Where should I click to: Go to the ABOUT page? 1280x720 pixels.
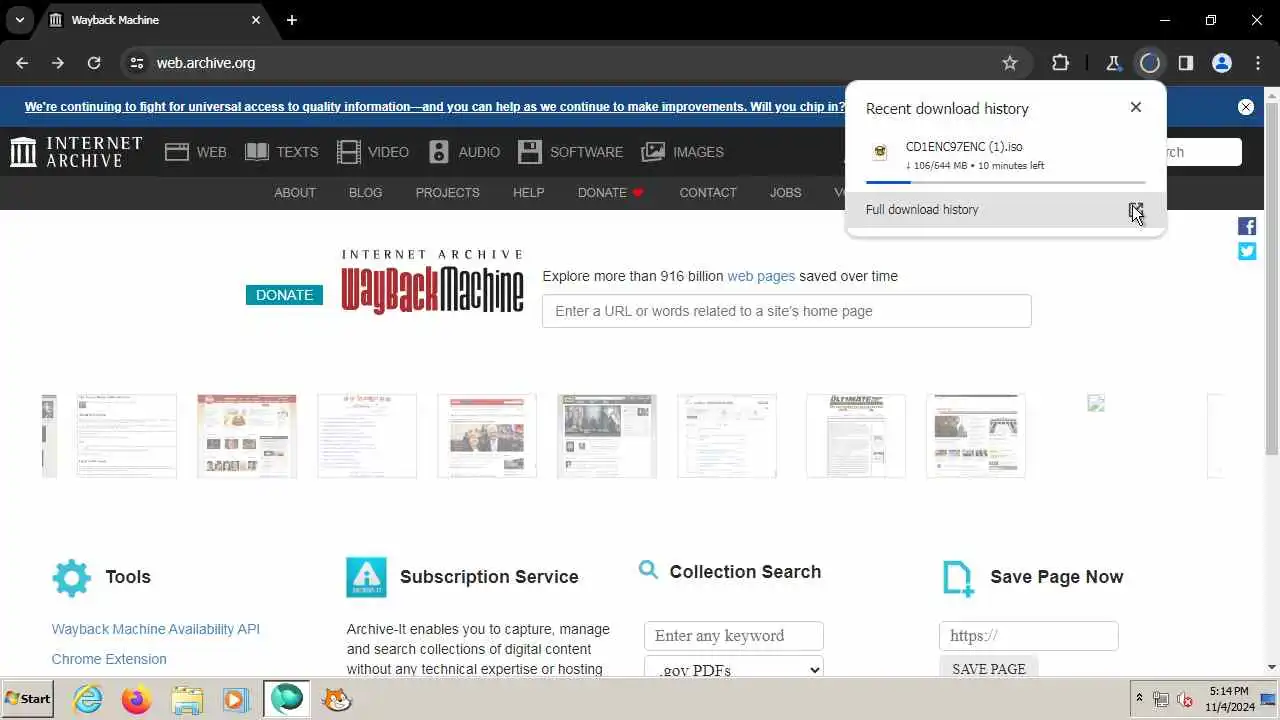[x=295, y=193]
